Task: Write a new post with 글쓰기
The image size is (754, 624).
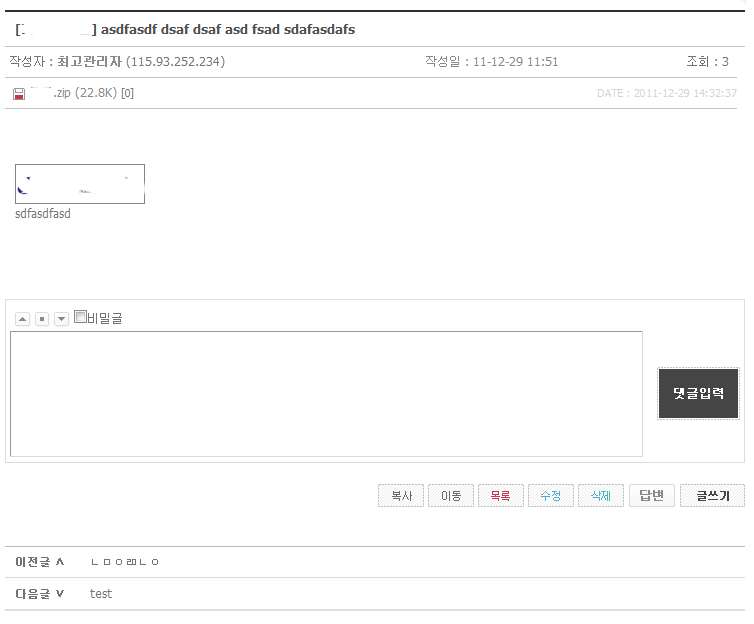Action: [712, 495]
